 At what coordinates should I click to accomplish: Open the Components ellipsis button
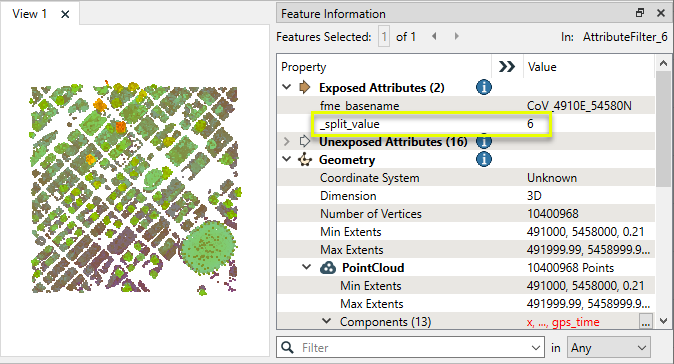tap(645, 321)
